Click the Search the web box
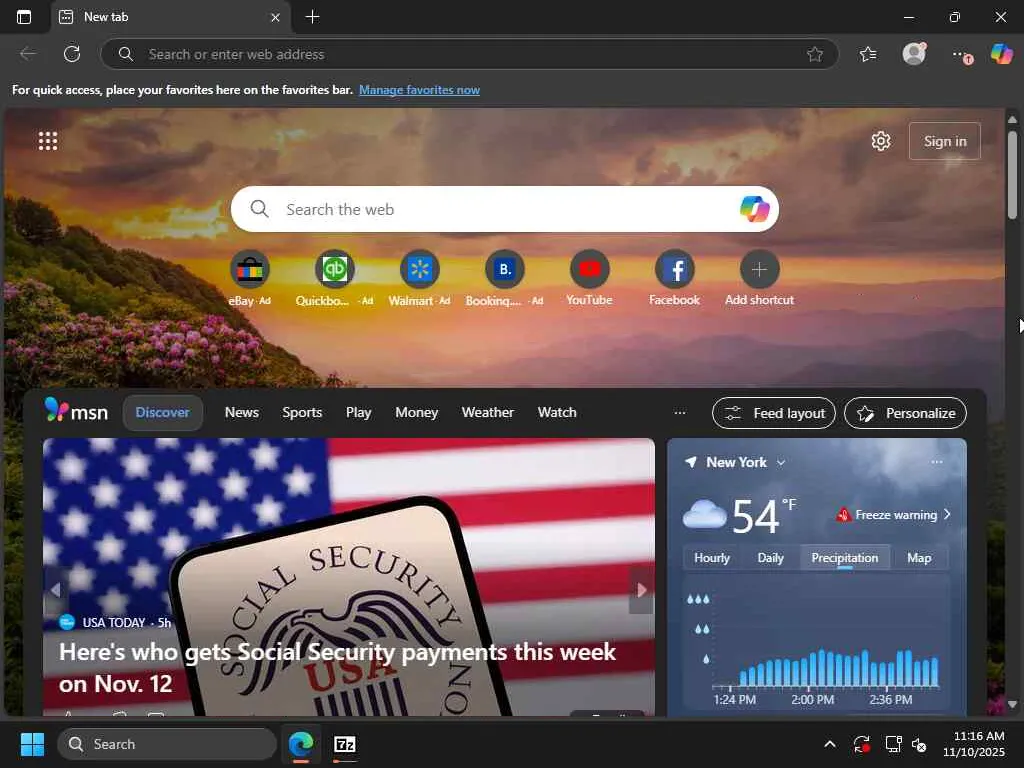The height and width of the screenshot is (768, 1024). coord(504,209)
